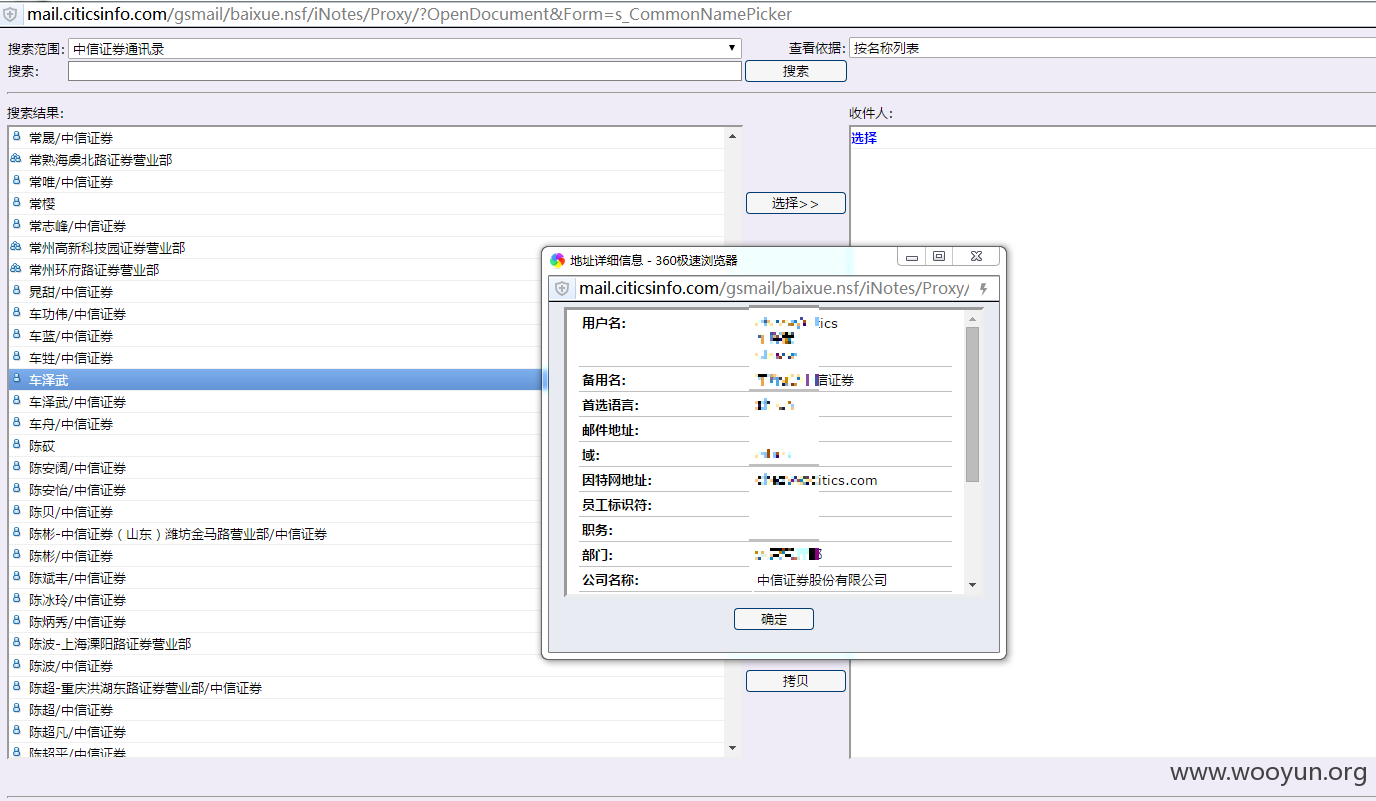Image resolution: width=1376 pixels, height=801 pixels.
Task: Click the results list scroll-down arrow
Action: (733, 747)
